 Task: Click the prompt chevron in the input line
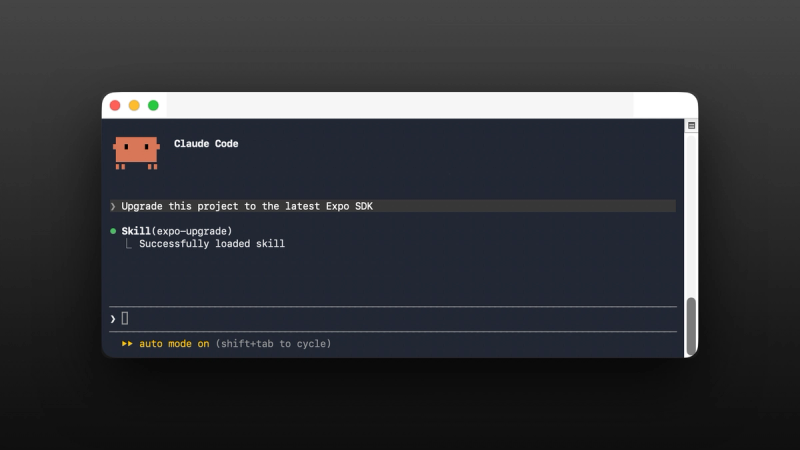coord(113,319)
